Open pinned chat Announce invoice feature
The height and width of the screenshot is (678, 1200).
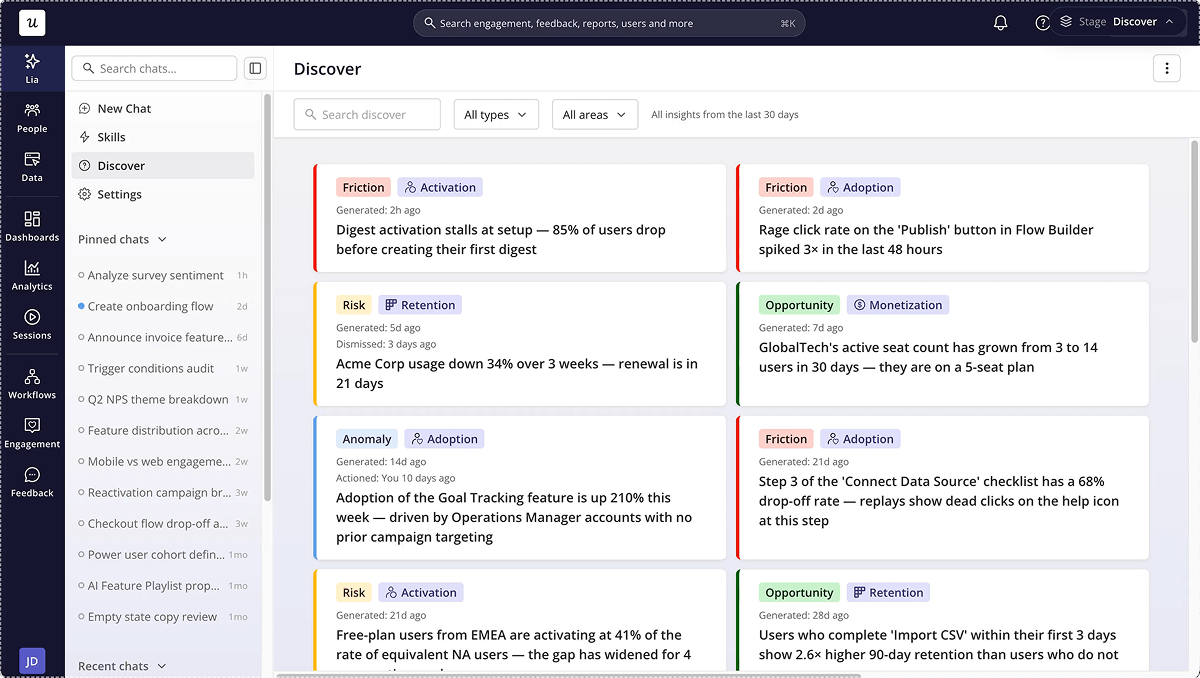point(163,337)
